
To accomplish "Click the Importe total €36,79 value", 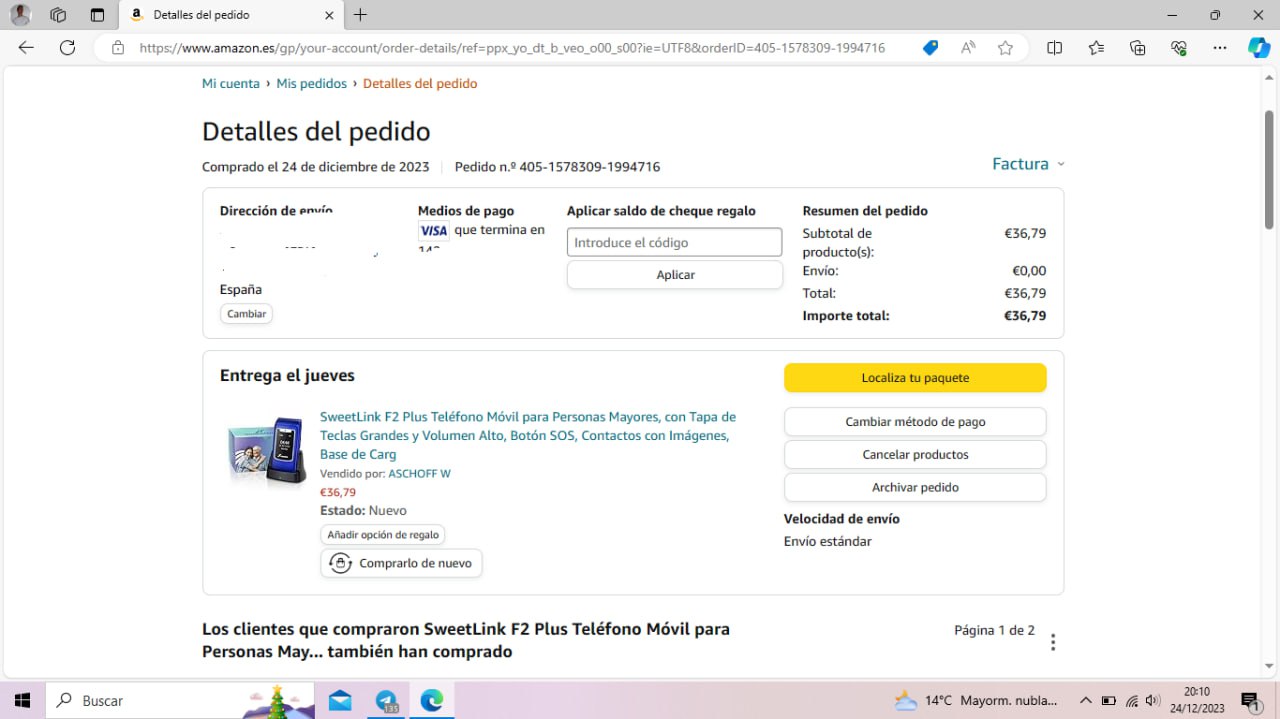I will 1025,315.
